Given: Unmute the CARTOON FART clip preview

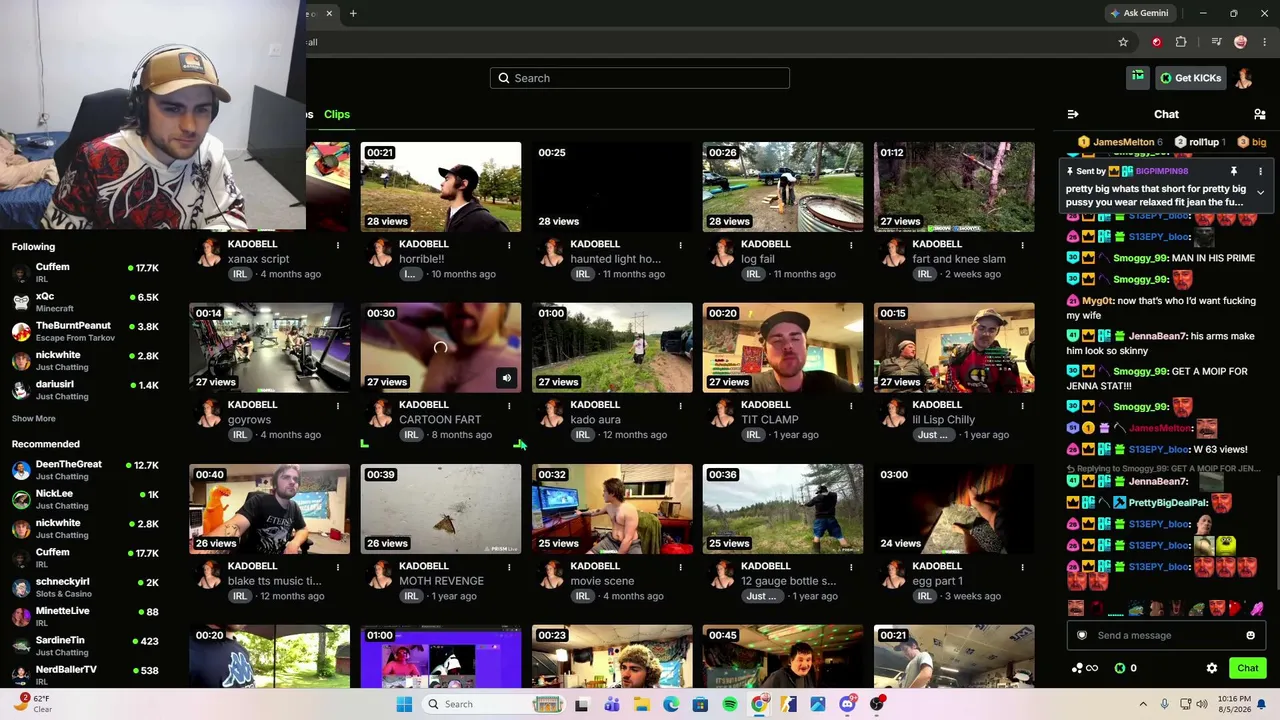Looking at the screenshot, I should (x=506, y=378).
